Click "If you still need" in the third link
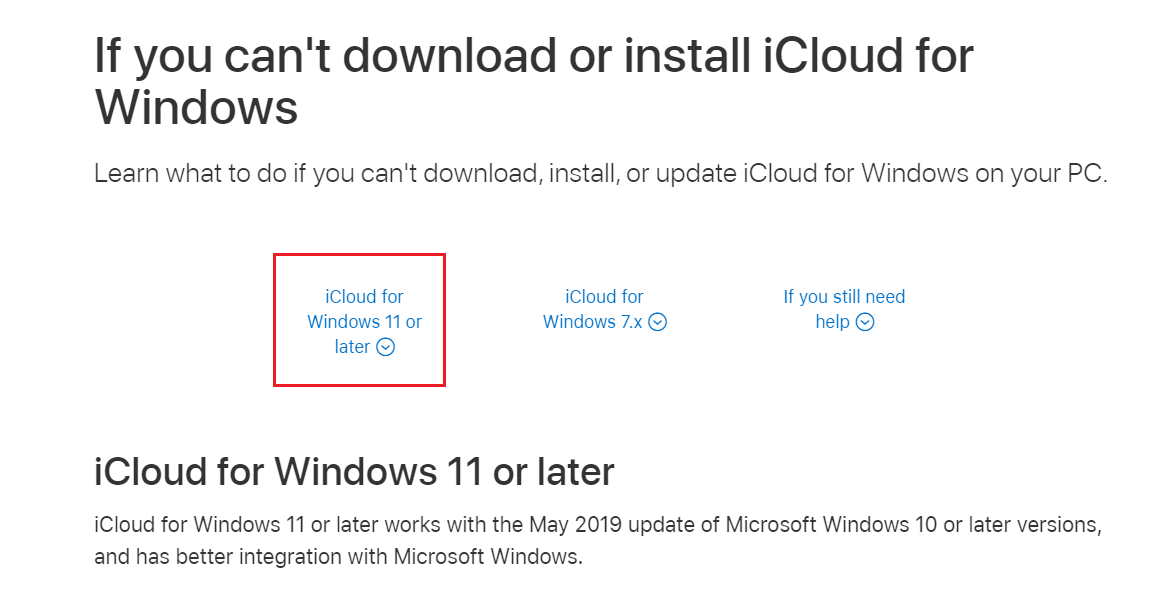1159x601 pixels. tap(844, 296)
